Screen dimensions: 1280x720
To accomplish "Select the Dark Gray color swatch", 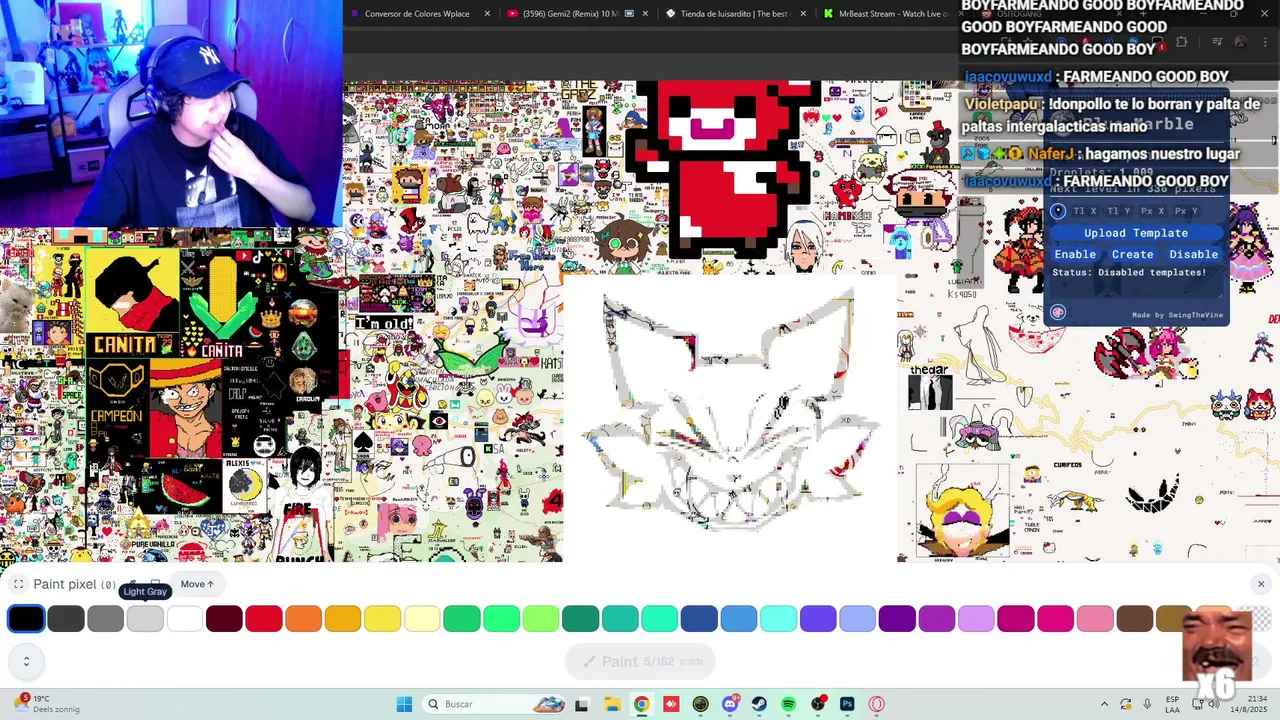I will click(x=66, y=619).
